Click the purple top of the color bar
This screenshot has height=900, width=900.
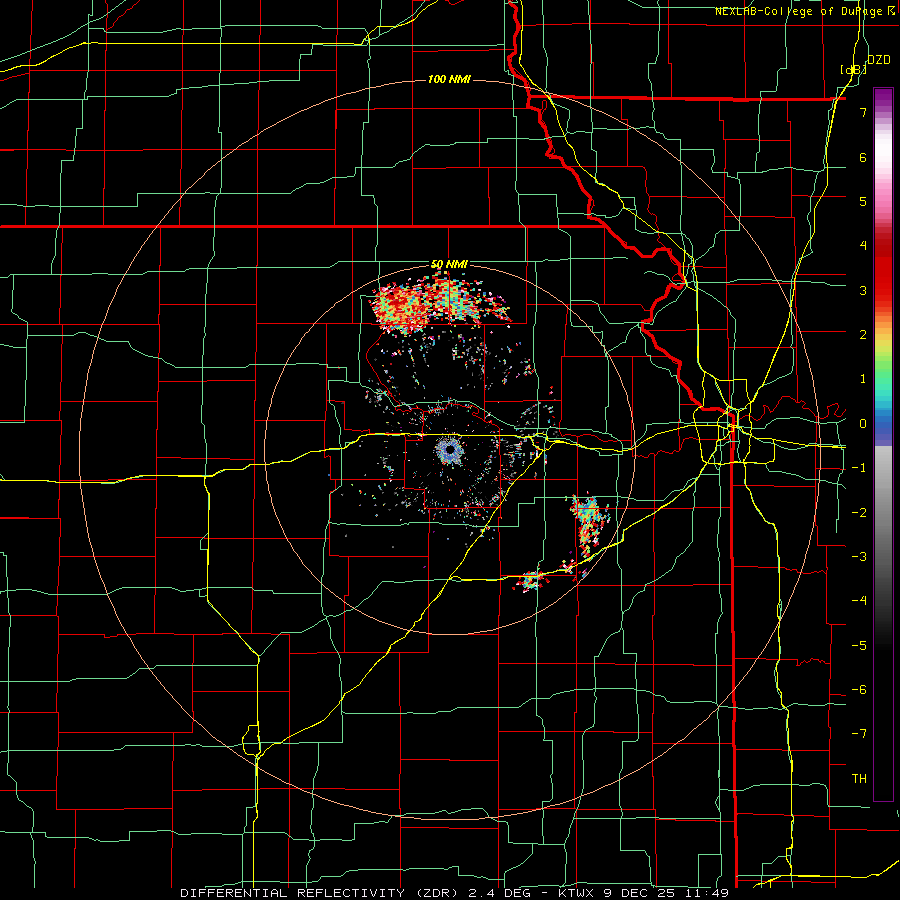coord(883,98)
